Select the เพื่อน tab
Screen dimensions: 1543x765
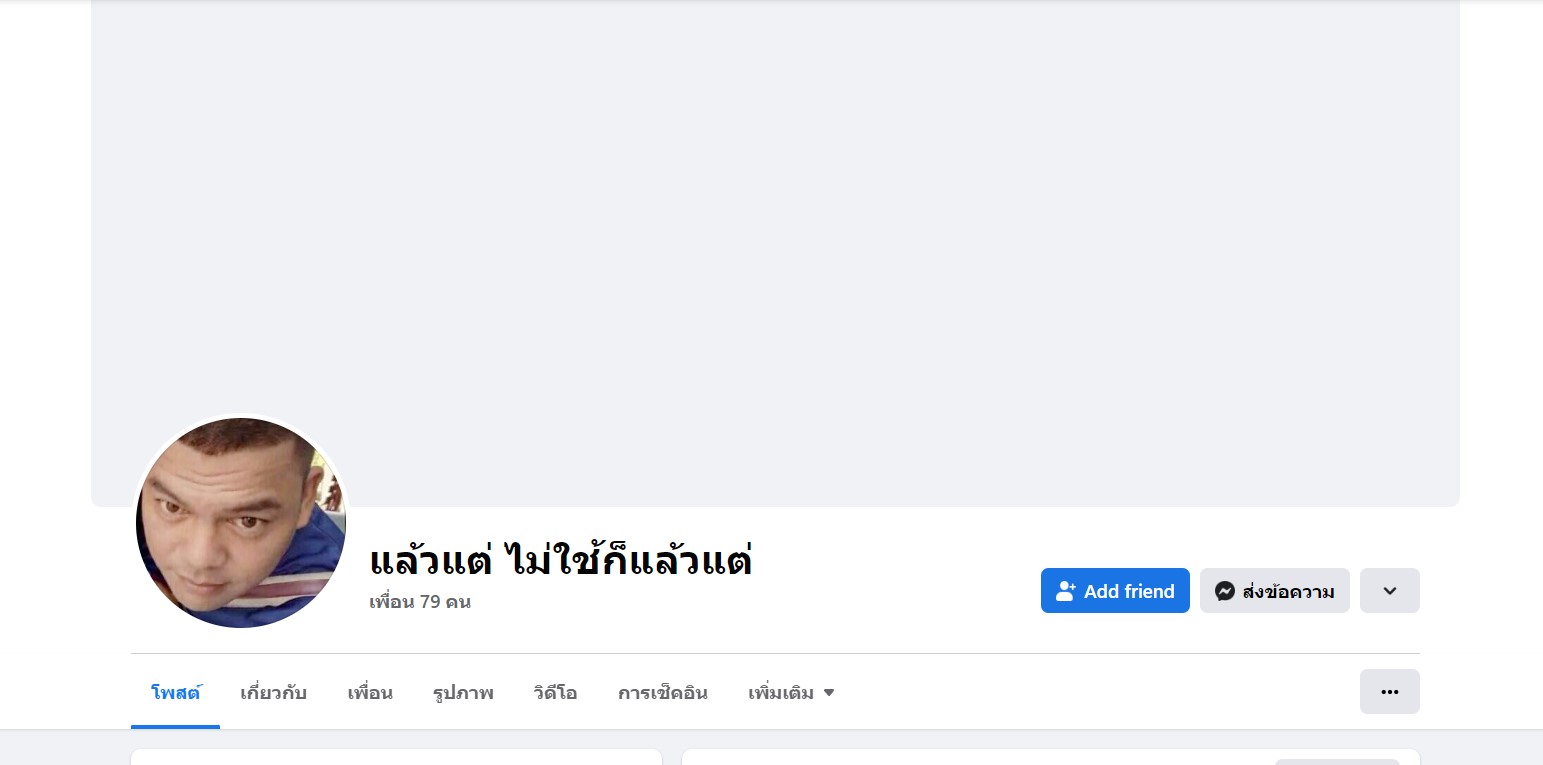(x=370, y=693)
